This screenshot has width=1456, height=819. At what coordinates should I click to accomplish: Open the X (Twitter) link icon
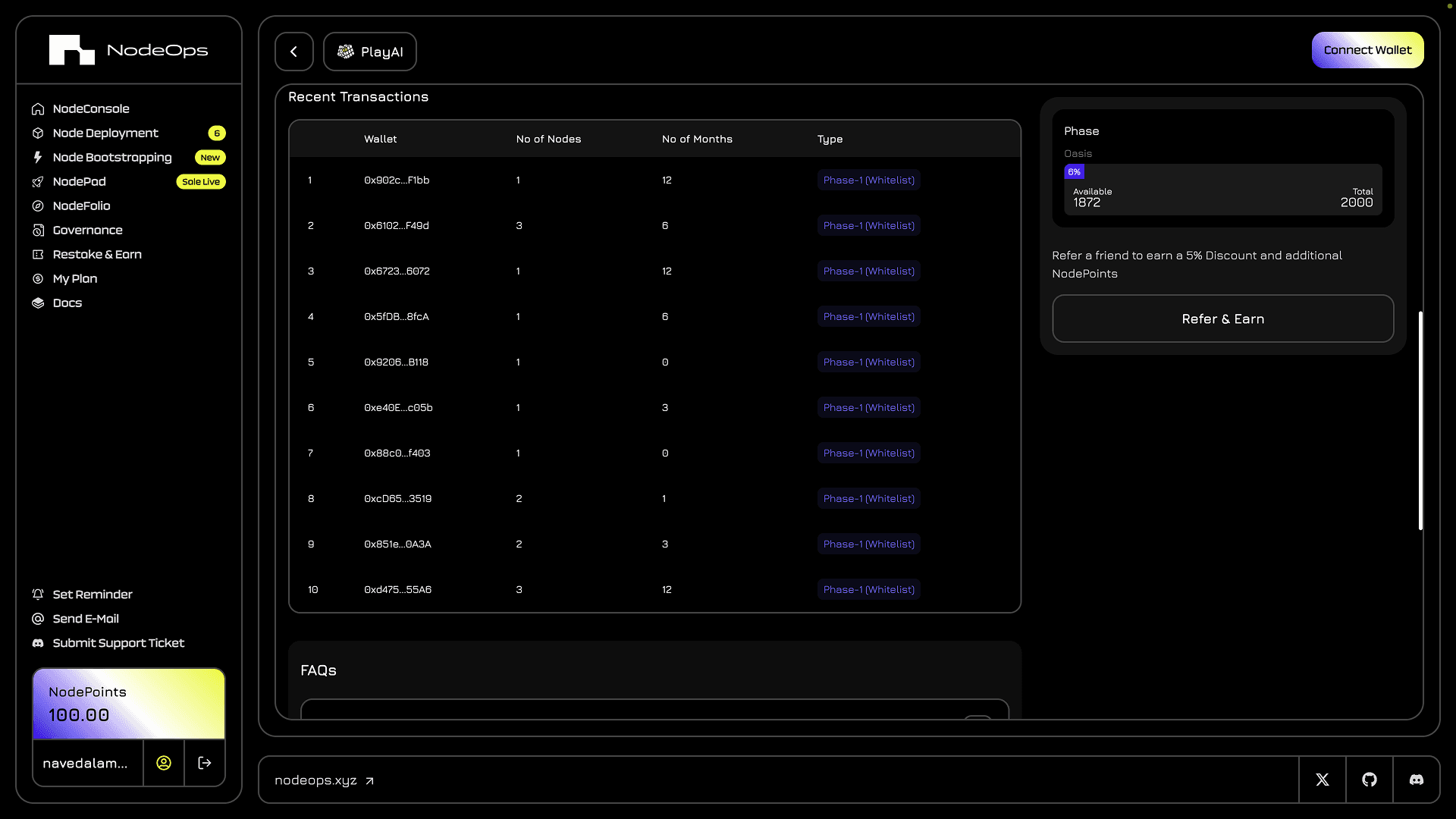click(x=1323, y=780)
